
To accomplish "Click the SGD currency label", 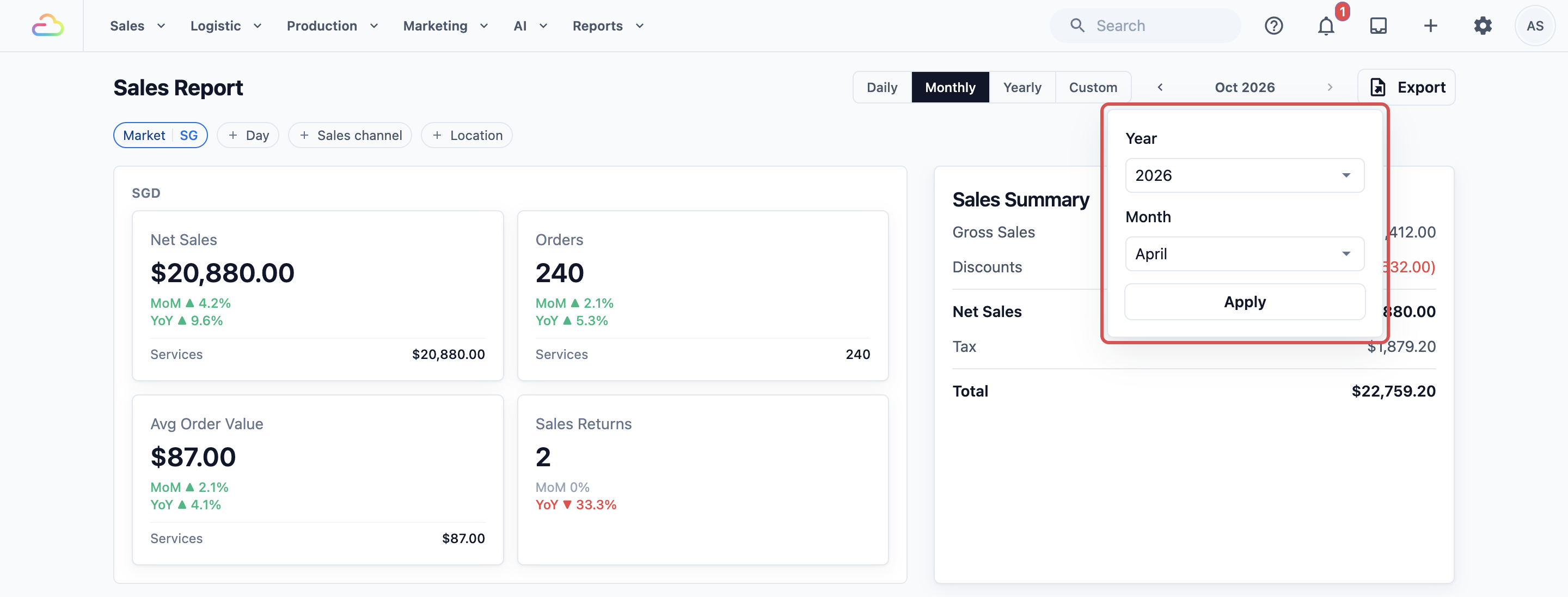I will tap(146, 193).
